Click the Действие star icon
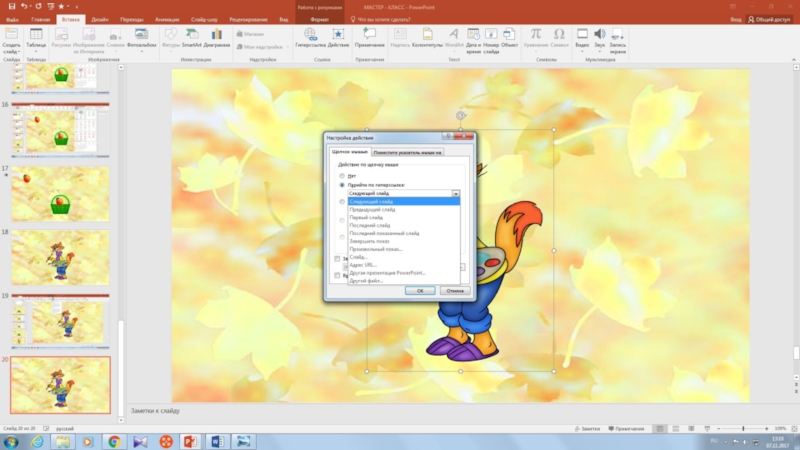Screen dimensions: 800x450 click(338, 36)
